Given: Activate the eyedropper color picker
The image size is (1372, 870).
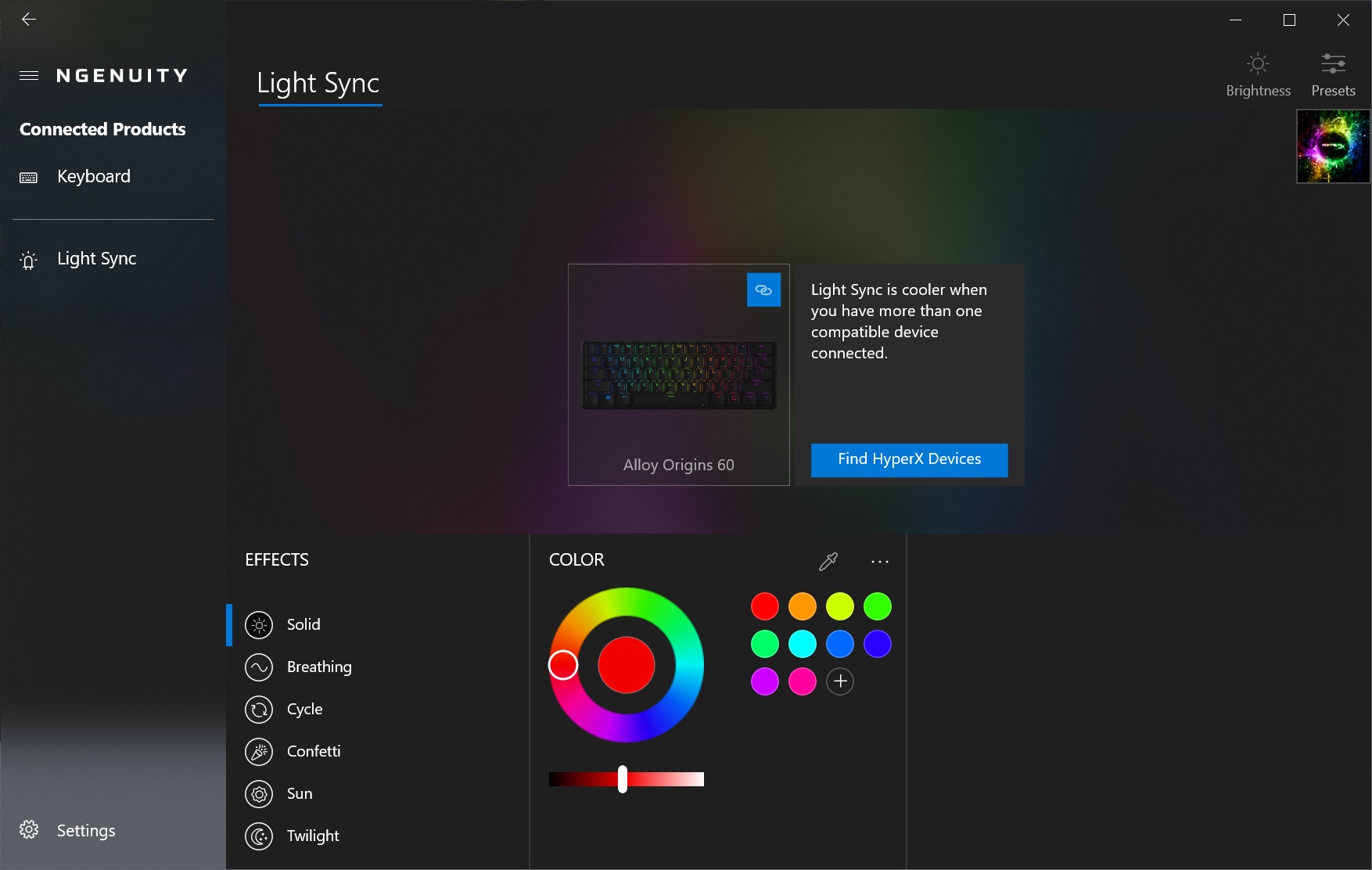Looking at the screenshot, I should click(828, 561).
